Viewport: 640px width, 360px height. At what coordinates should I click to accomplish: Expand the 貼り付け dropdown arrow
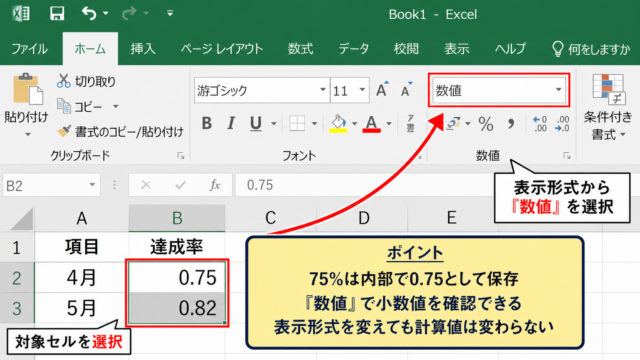click(x=28, y=134)
